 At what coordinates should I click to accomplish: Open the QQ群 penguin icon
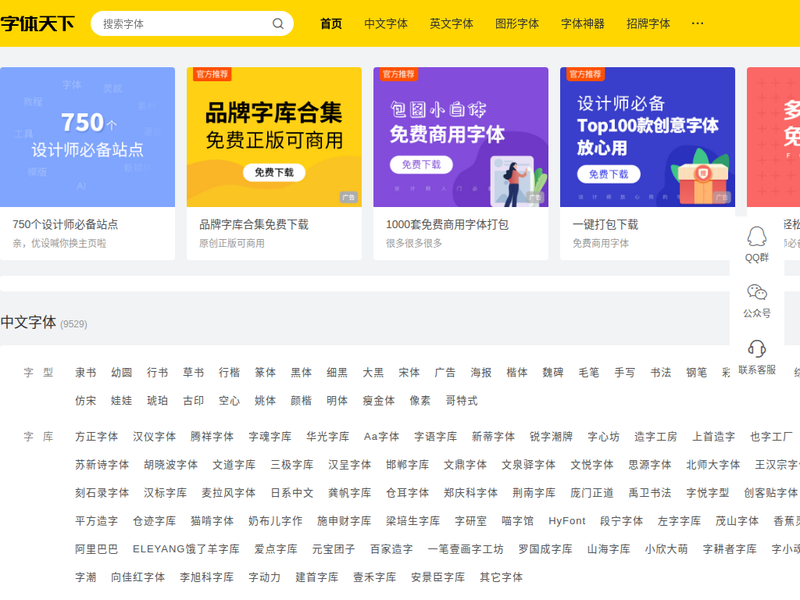click(x=757, y=237)
